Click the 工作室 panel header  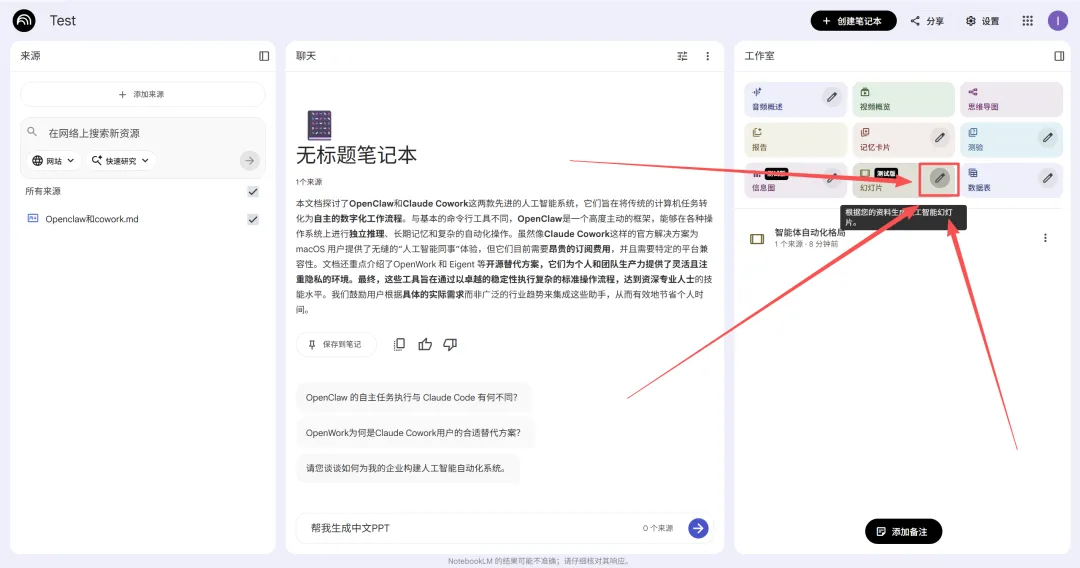tap(759, 56)
